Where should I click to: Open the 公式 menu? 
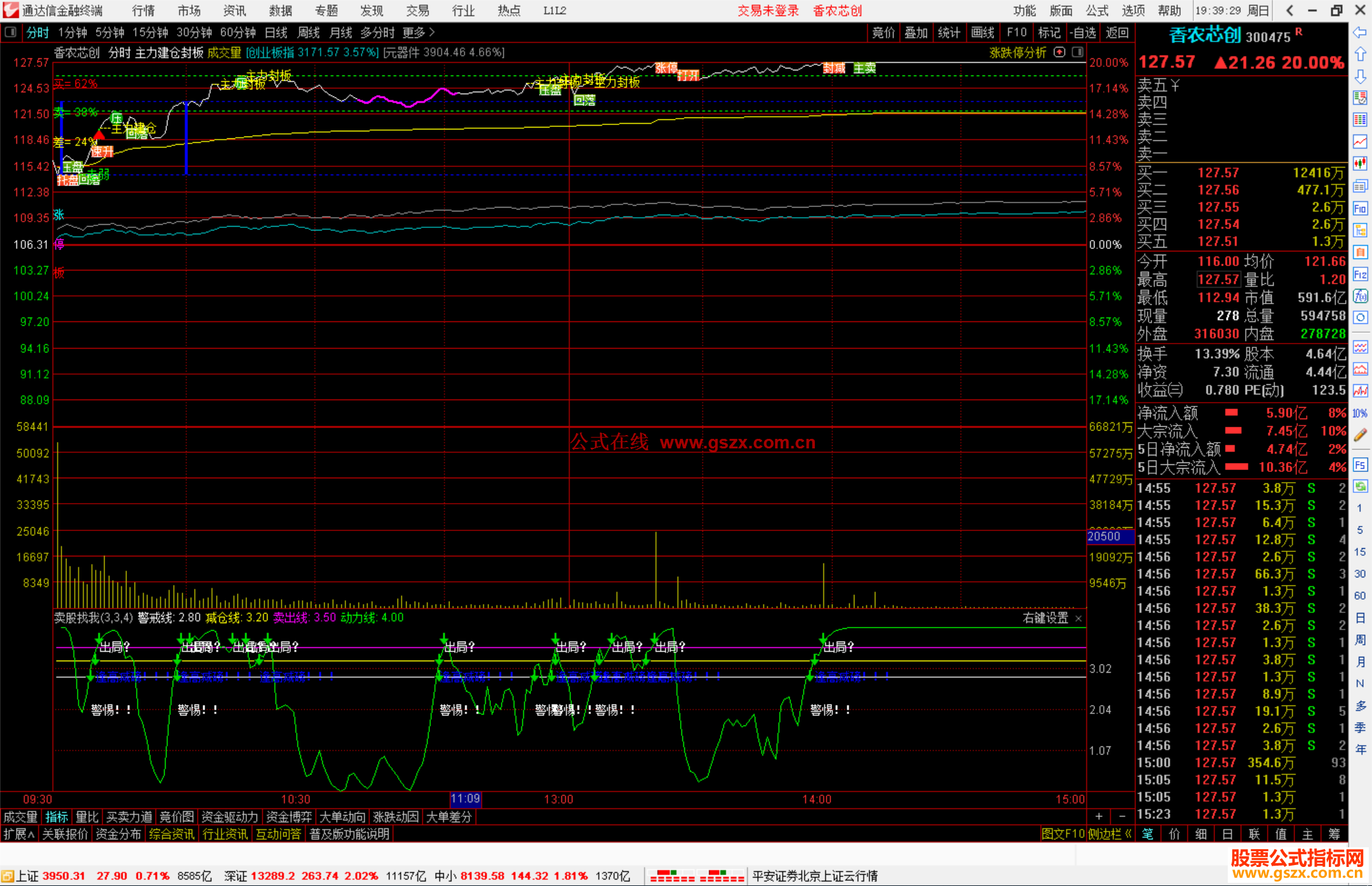tap(1096, 10)
